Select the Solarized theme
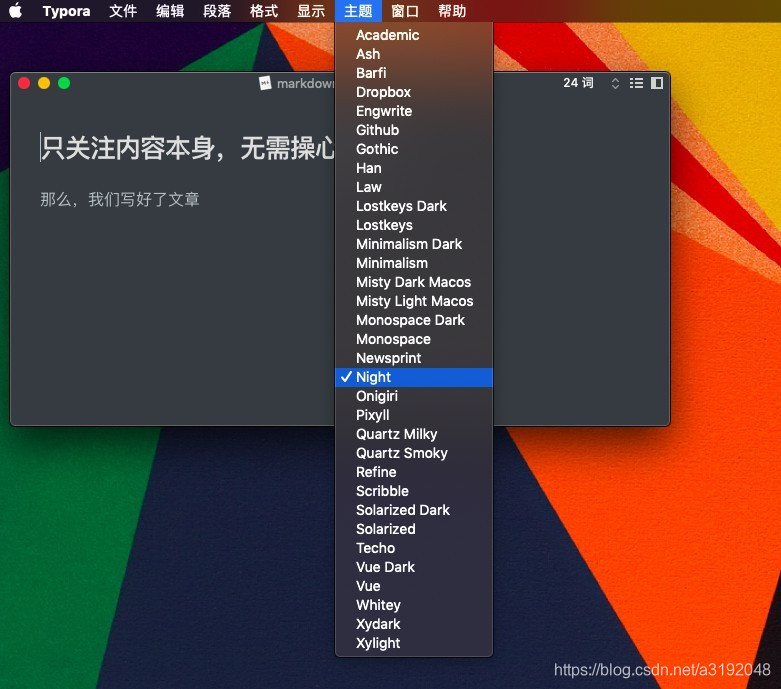Viewport: 781px width, 689px height. (x=414, y=529)
